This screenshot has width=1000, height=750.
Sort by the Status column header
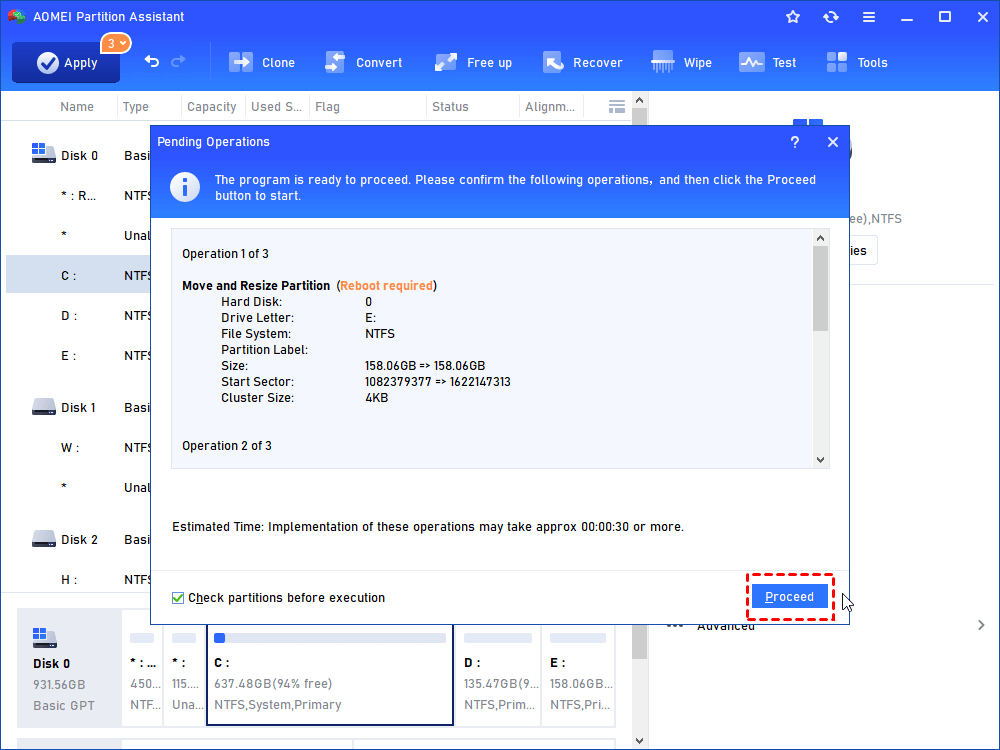[x=450, y=107]
